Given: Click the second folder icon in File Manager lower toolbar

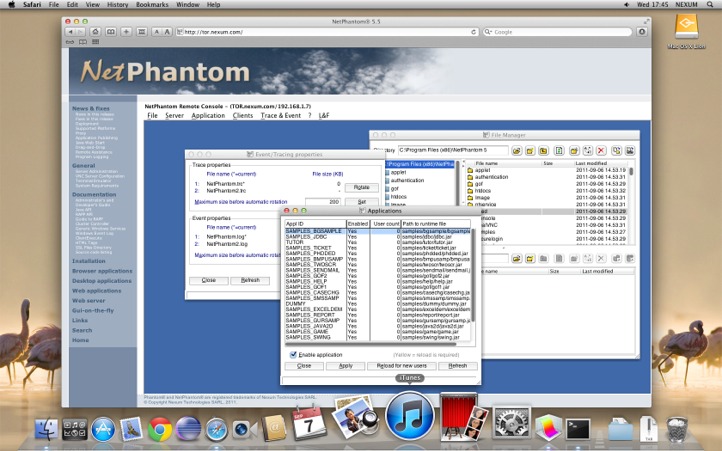Looking at the screenshot, I should click(x=530, y=258).
